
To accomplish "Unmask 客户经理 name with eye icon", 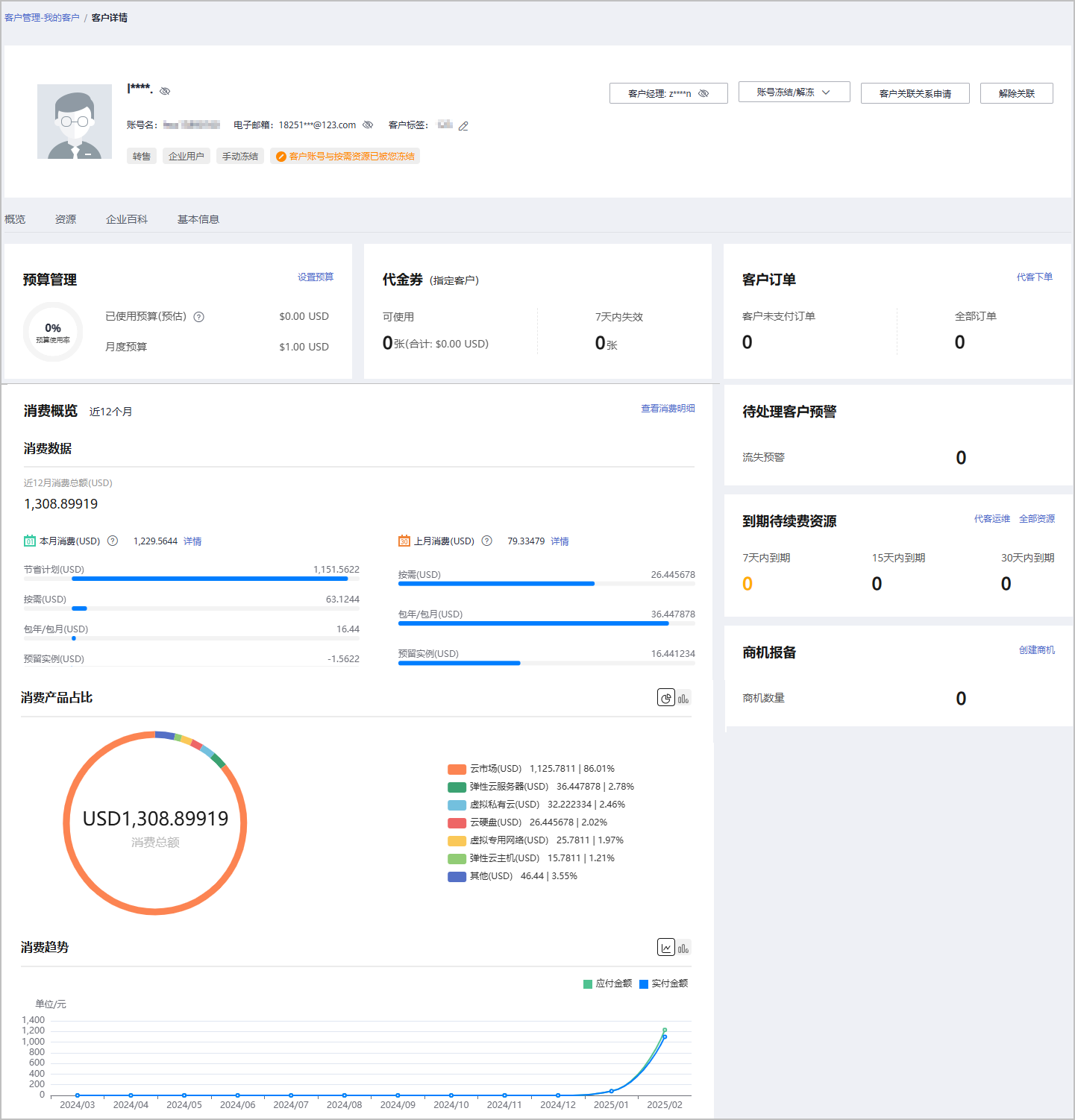I will pos(703,94).
